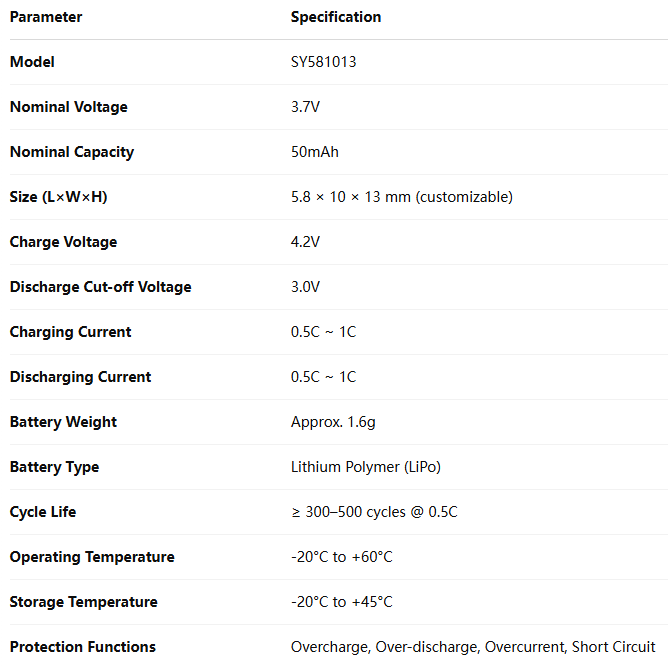668x667 pixels.
Task: Click the 4.2V charge voltage value
Action: point(305,242)
